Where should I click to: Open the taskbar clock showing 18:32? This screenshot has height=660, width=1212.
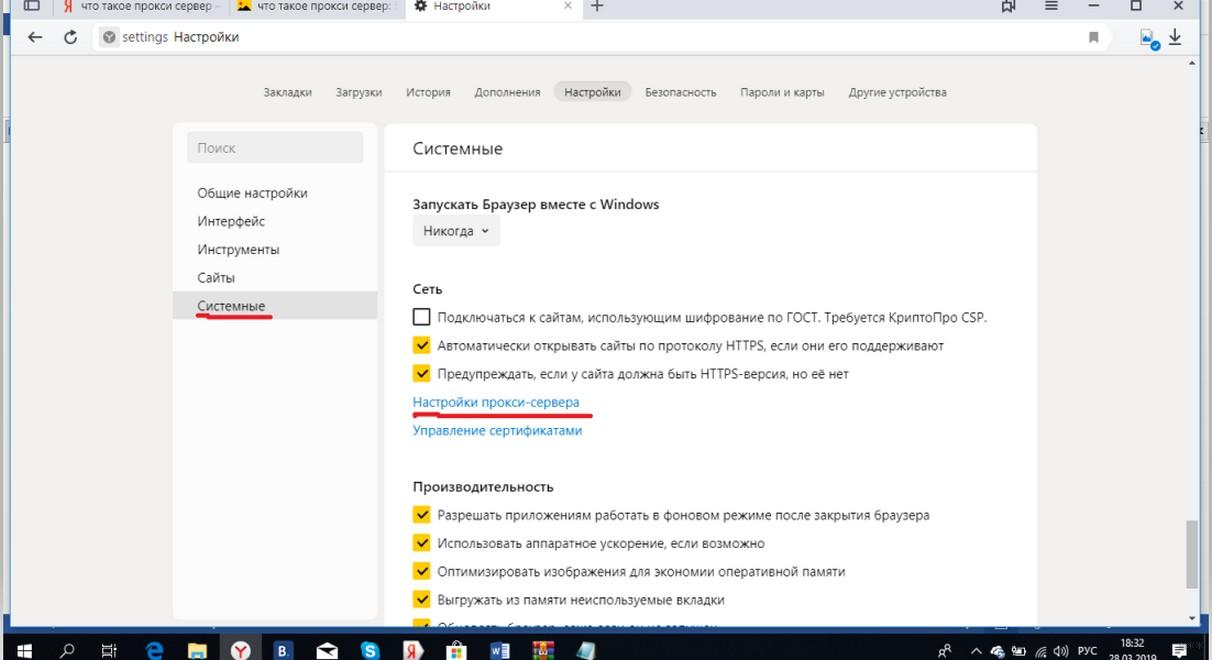[1133, 650]
